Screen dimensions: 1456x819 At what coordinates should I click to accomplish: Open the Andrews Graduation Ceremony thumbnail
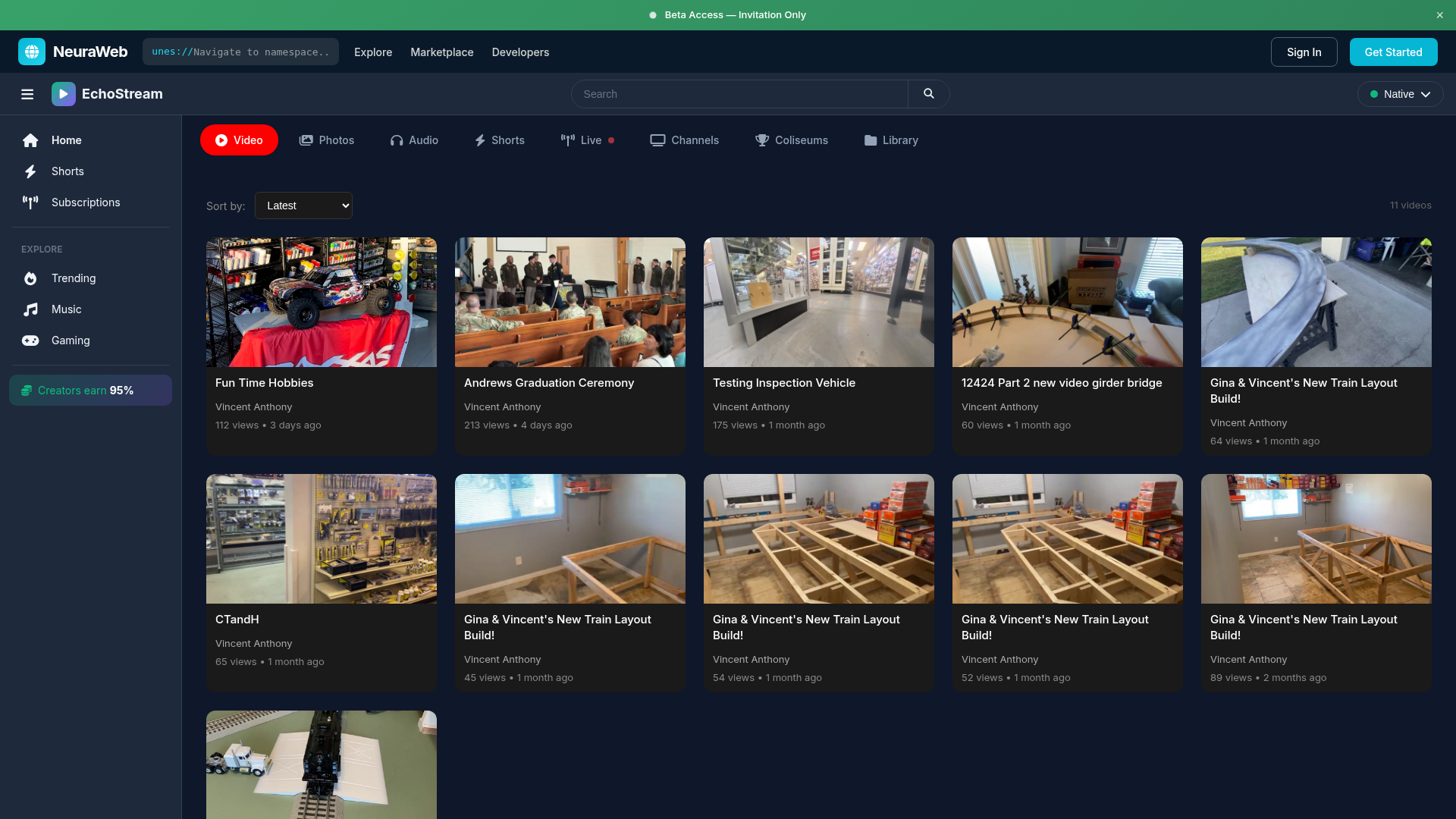570,302
